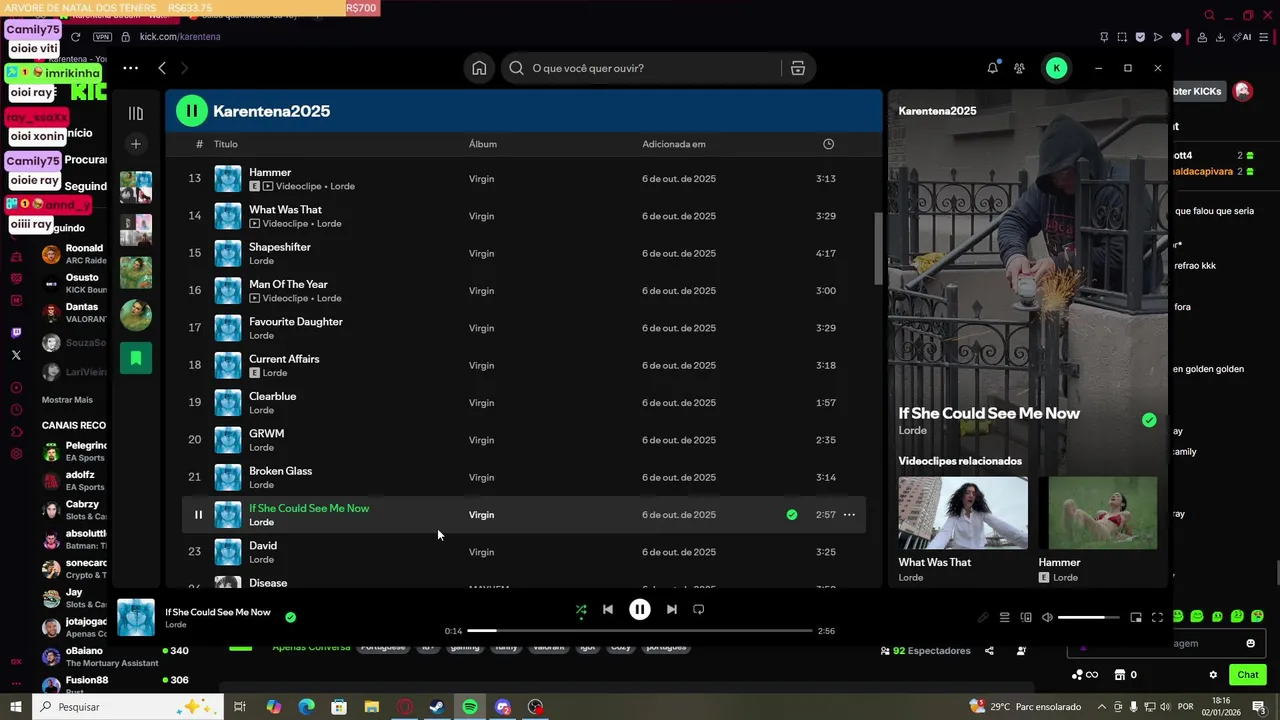1280x720 pixels.
Task: Pause track 22 from its row
Action: click(x=198, y=515)
